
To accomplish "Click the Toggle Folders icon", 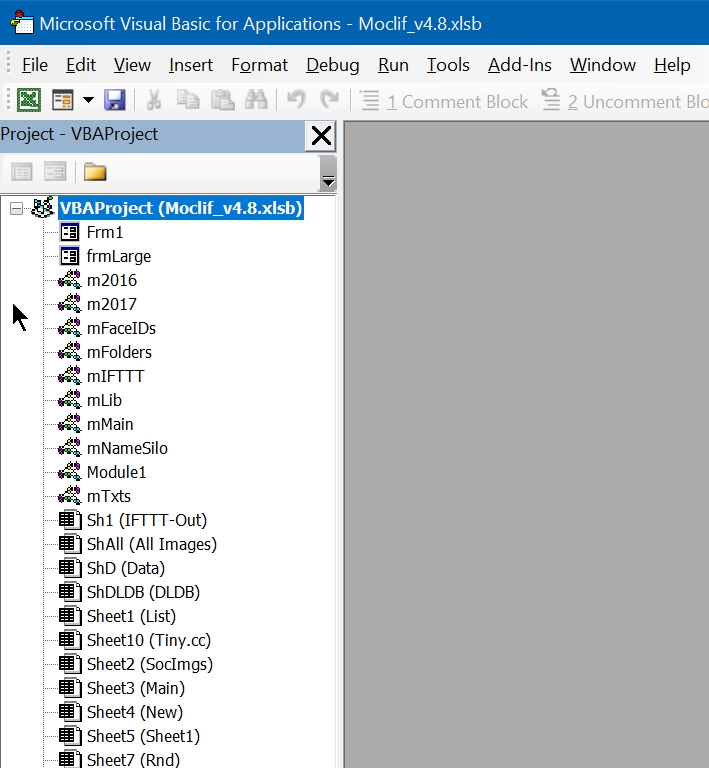I will pyautogui.click(x=95, y=172).
